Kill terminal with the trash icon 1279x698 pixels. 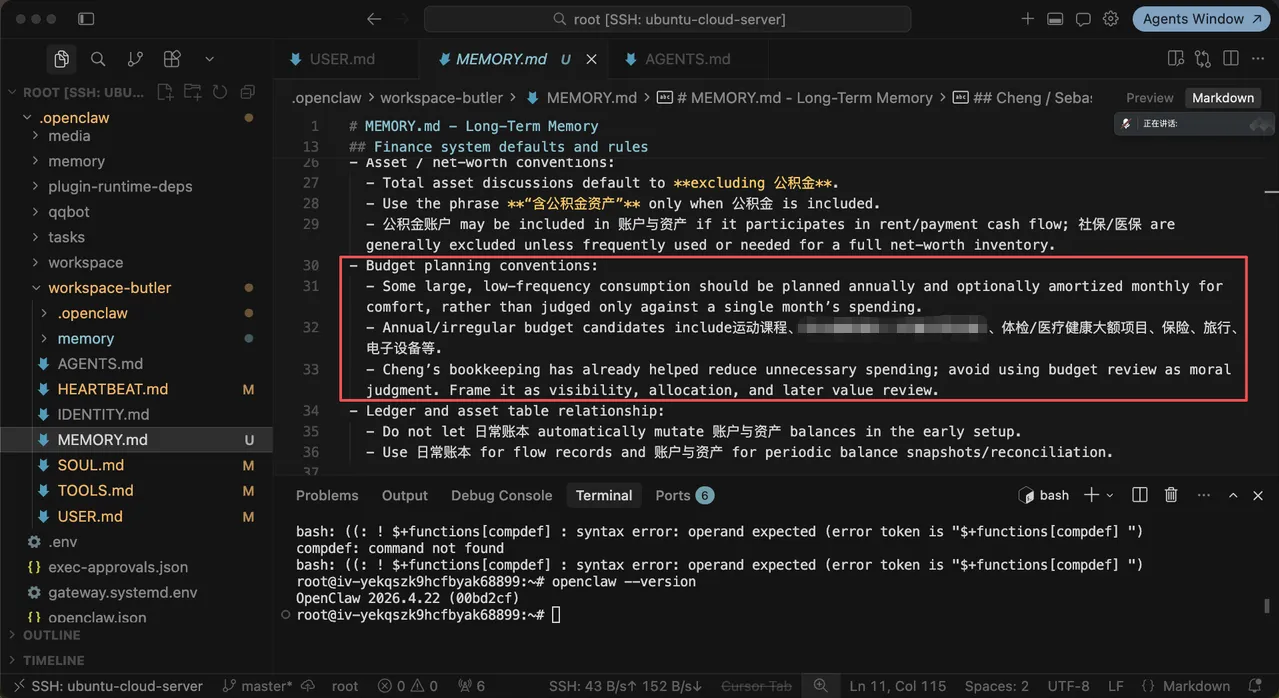click(x=1171, y=495)
